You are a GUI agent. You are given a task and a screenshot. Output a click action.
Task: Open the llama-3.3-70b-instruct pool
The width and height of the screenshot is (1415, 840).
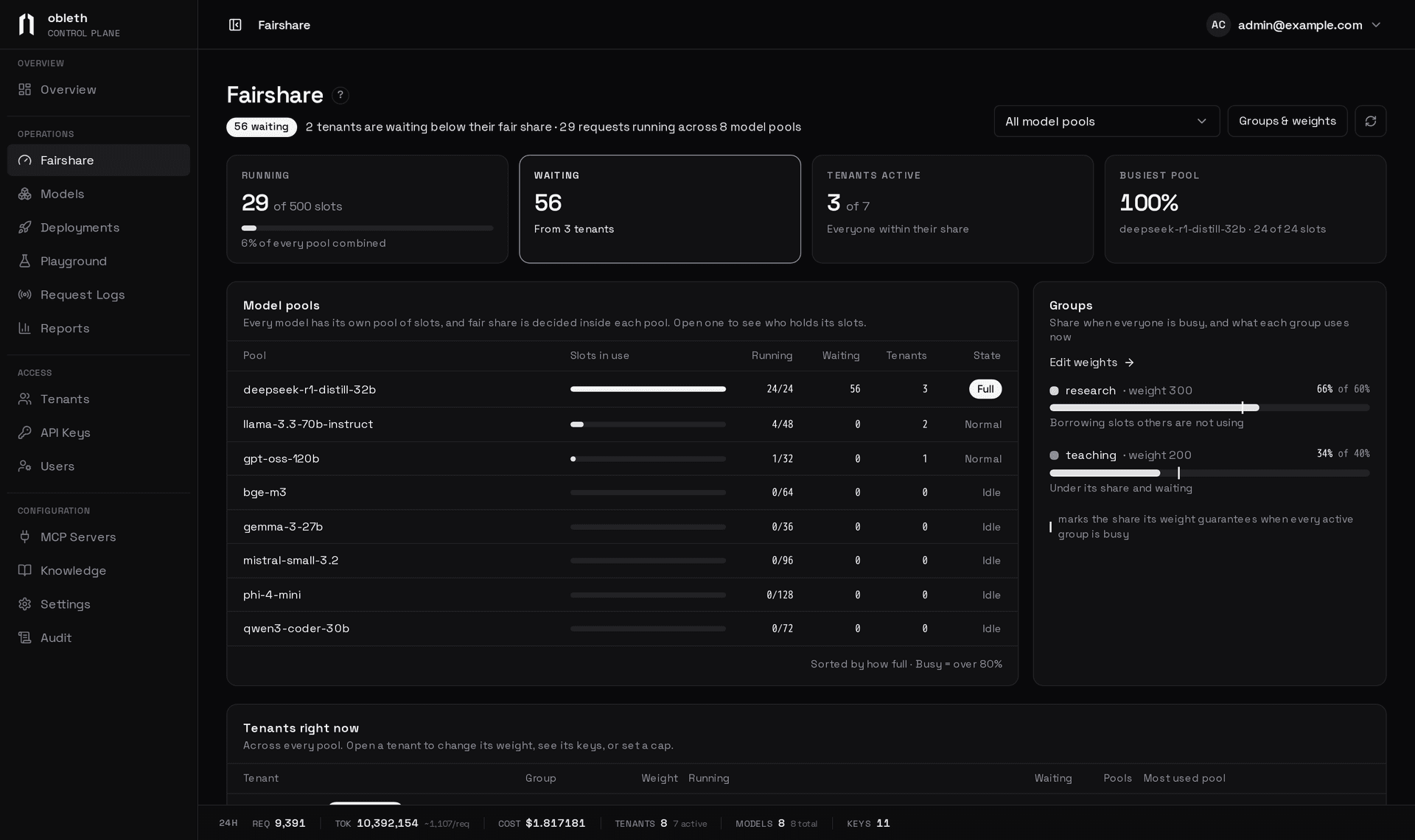click(622, 424)
